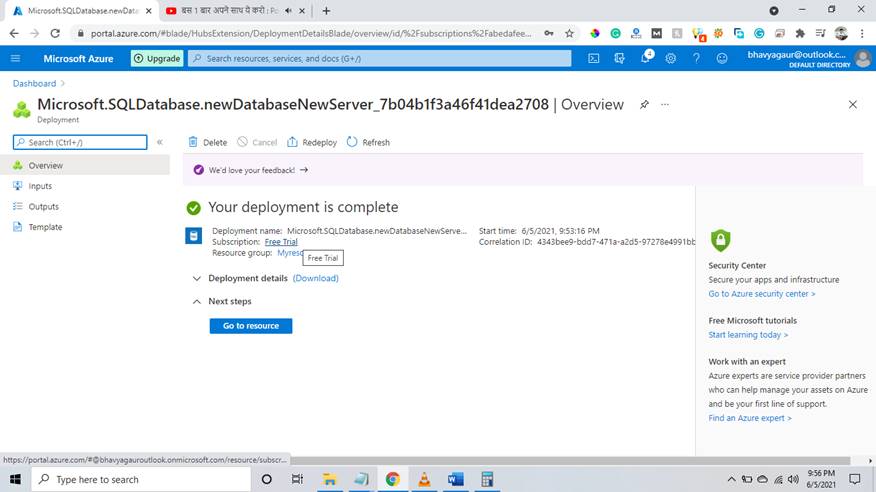This screenshot has height=492, width=876.
Task: Open the feedback smiley icon
Action: [x=722, y=58]
